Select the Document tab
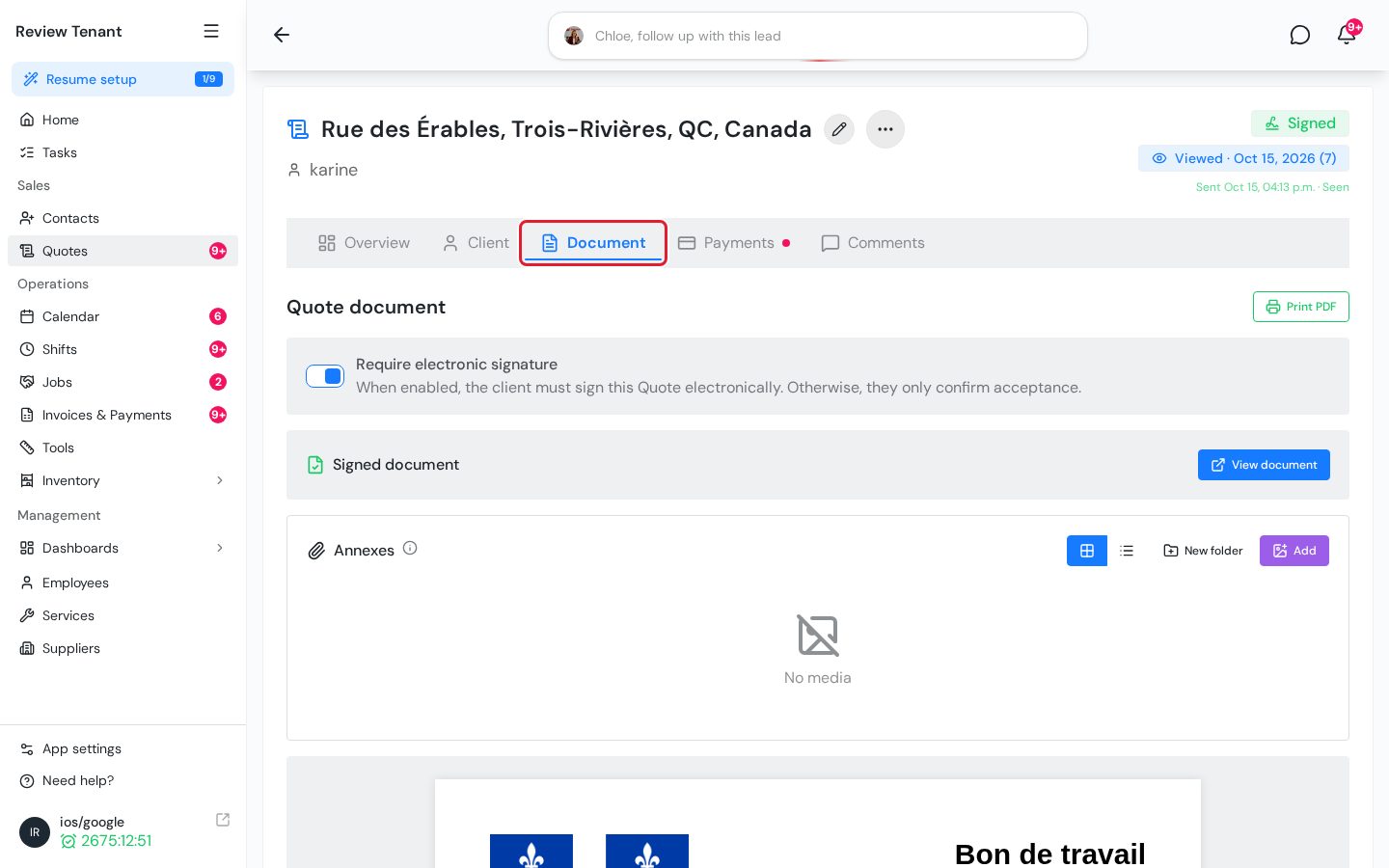The height and width of the screenshot is (868, 1389). pos(593,243)
